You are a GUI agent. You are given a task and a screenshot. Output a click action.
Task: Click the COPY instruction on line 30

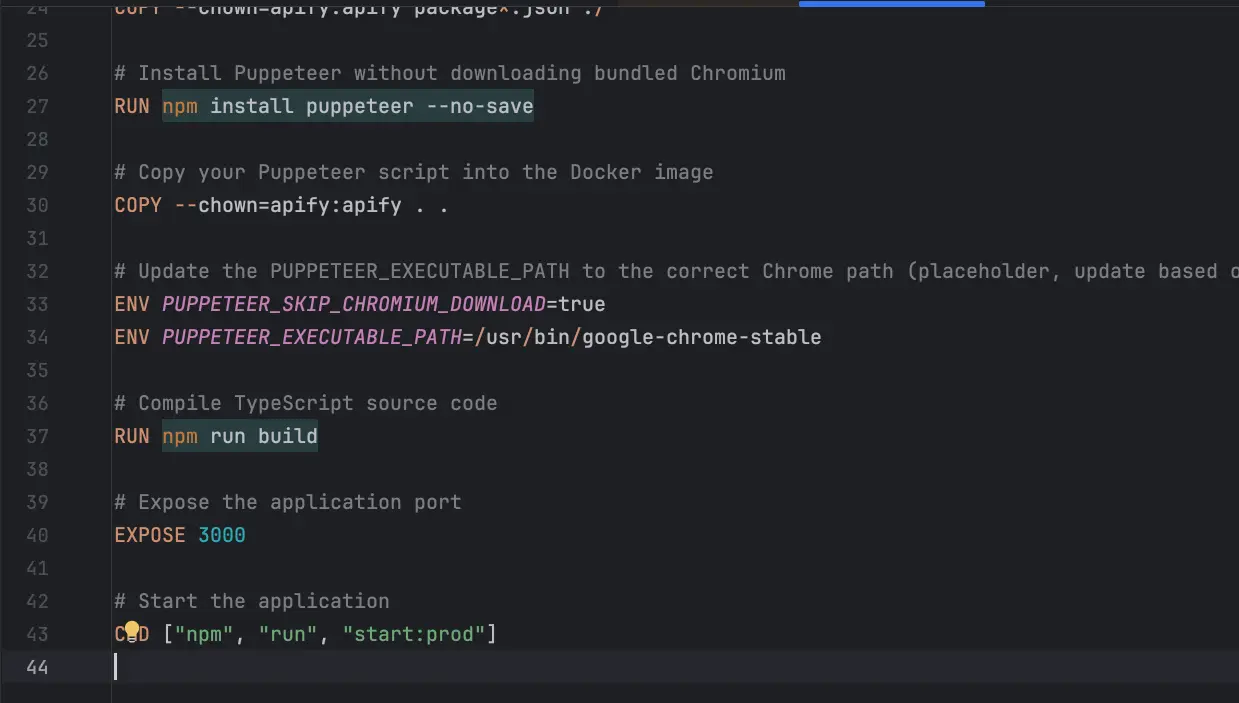(x=137, y=205)
